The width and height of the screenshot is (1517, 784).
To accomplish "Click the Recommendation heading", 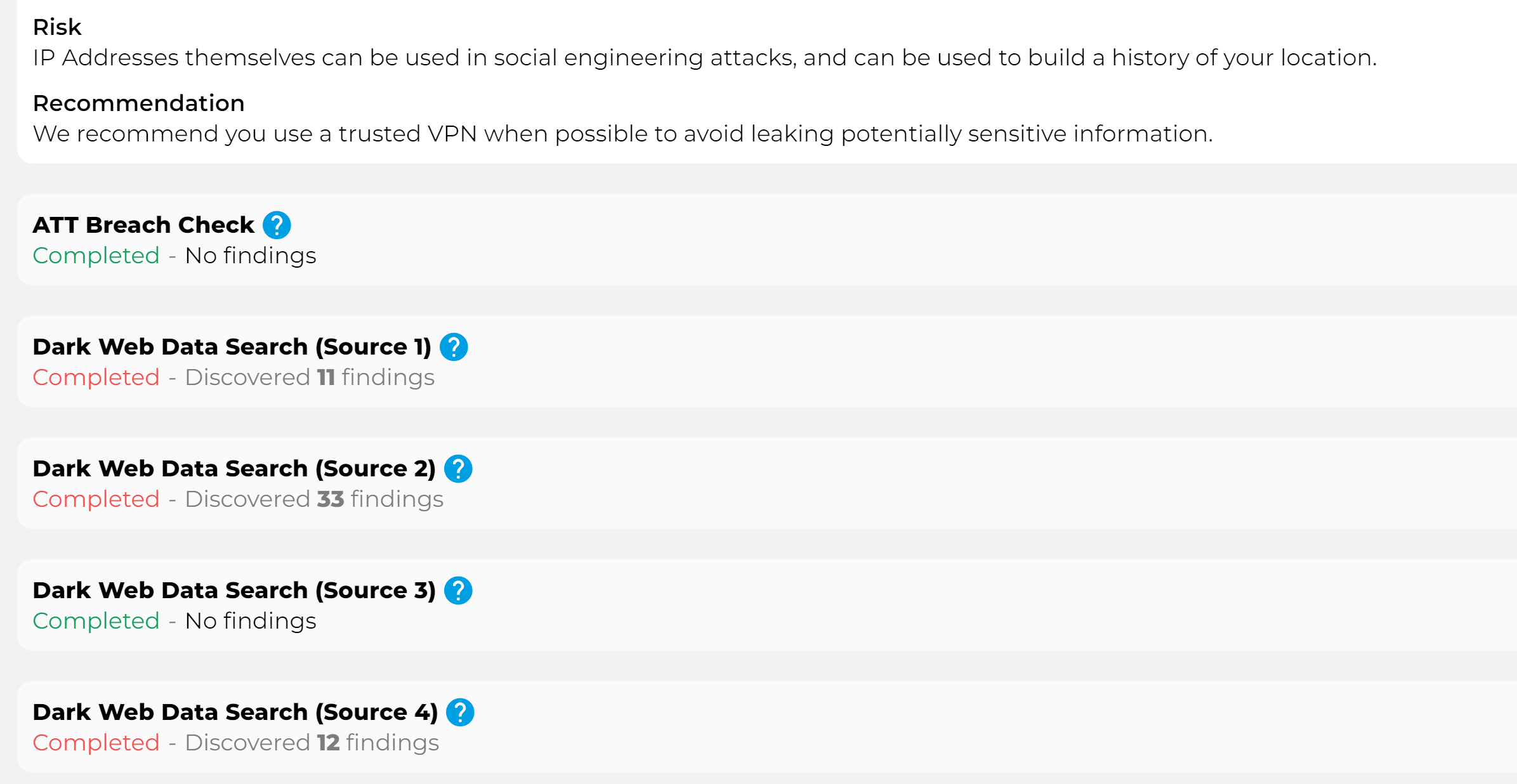I will point(138,103).
